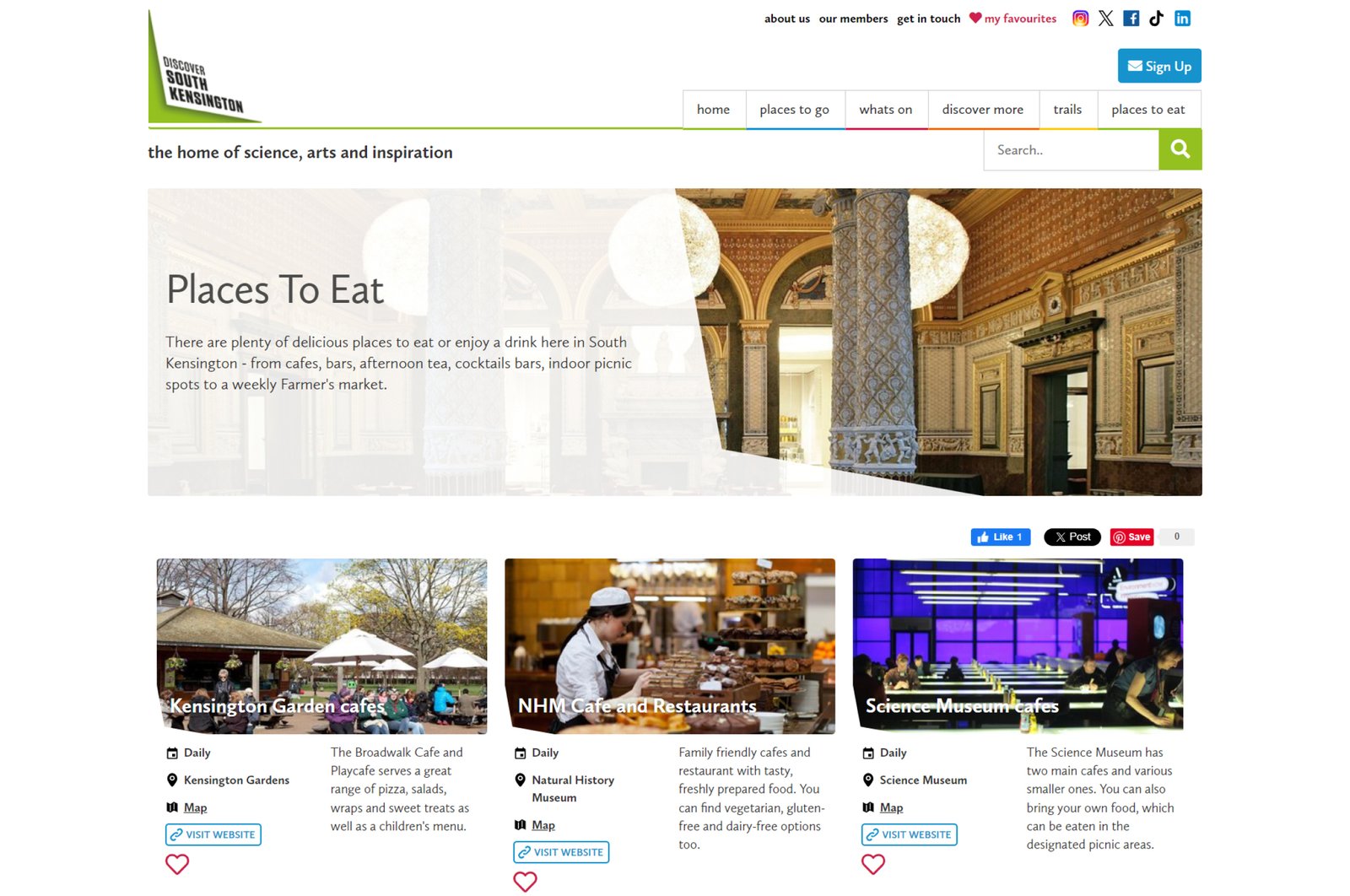The height and width of the screenshot is (896, 1350).
Task: Visit the Facebook page icon
Action: click(1131, 19)
